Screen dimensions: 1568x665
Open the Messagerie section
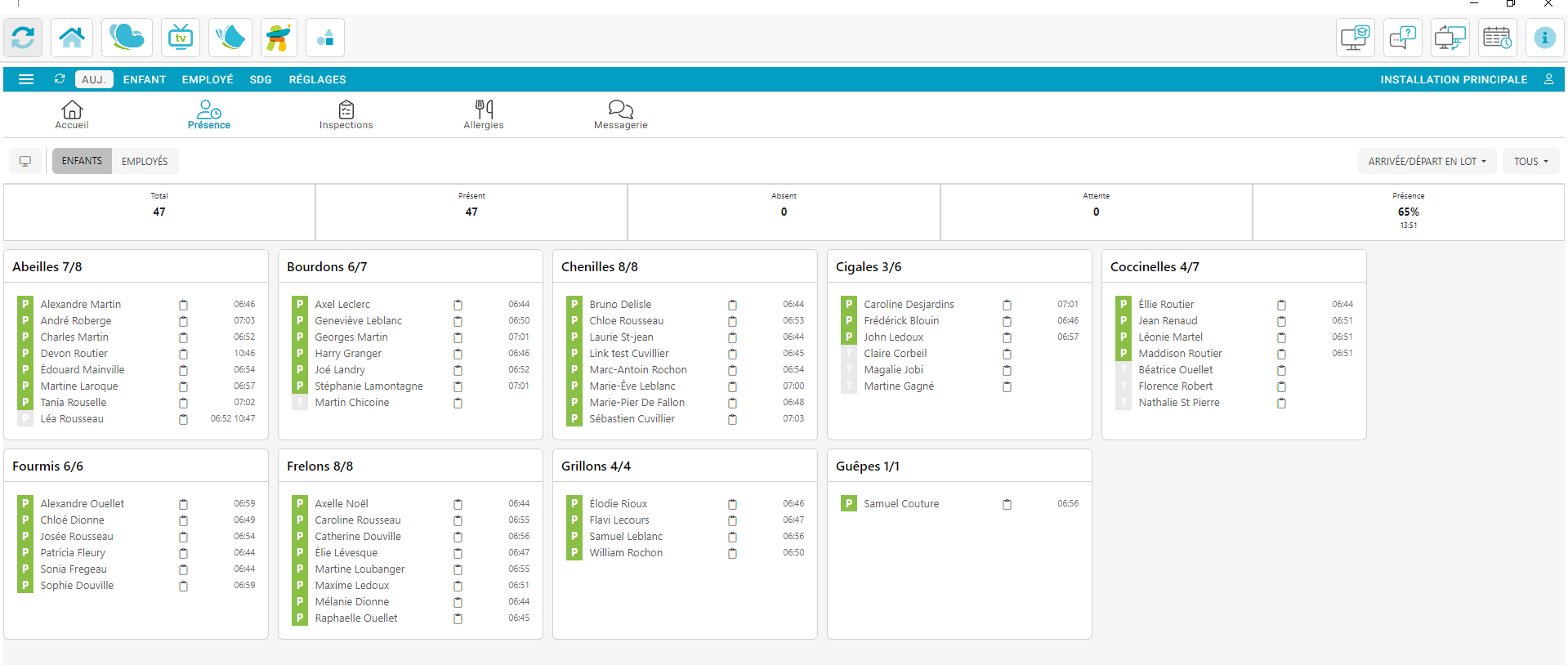pos(621,114)
